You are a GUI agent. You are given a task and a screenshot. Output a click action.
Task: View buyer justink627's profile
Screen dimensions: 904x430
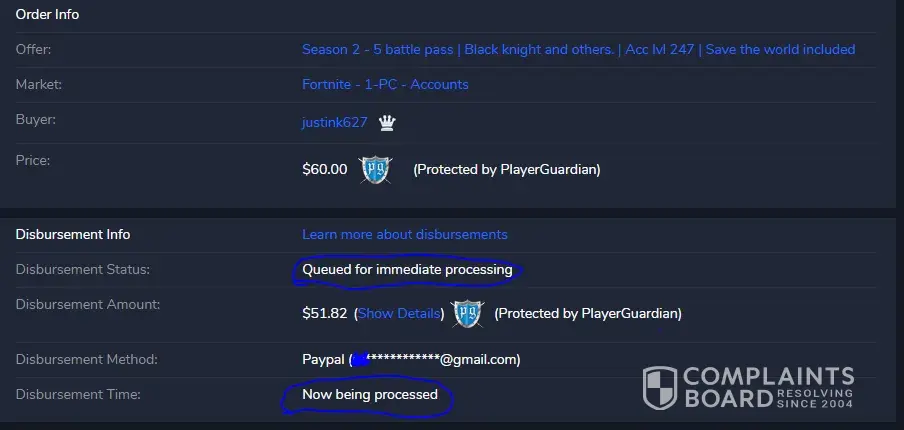coord(335,123)
